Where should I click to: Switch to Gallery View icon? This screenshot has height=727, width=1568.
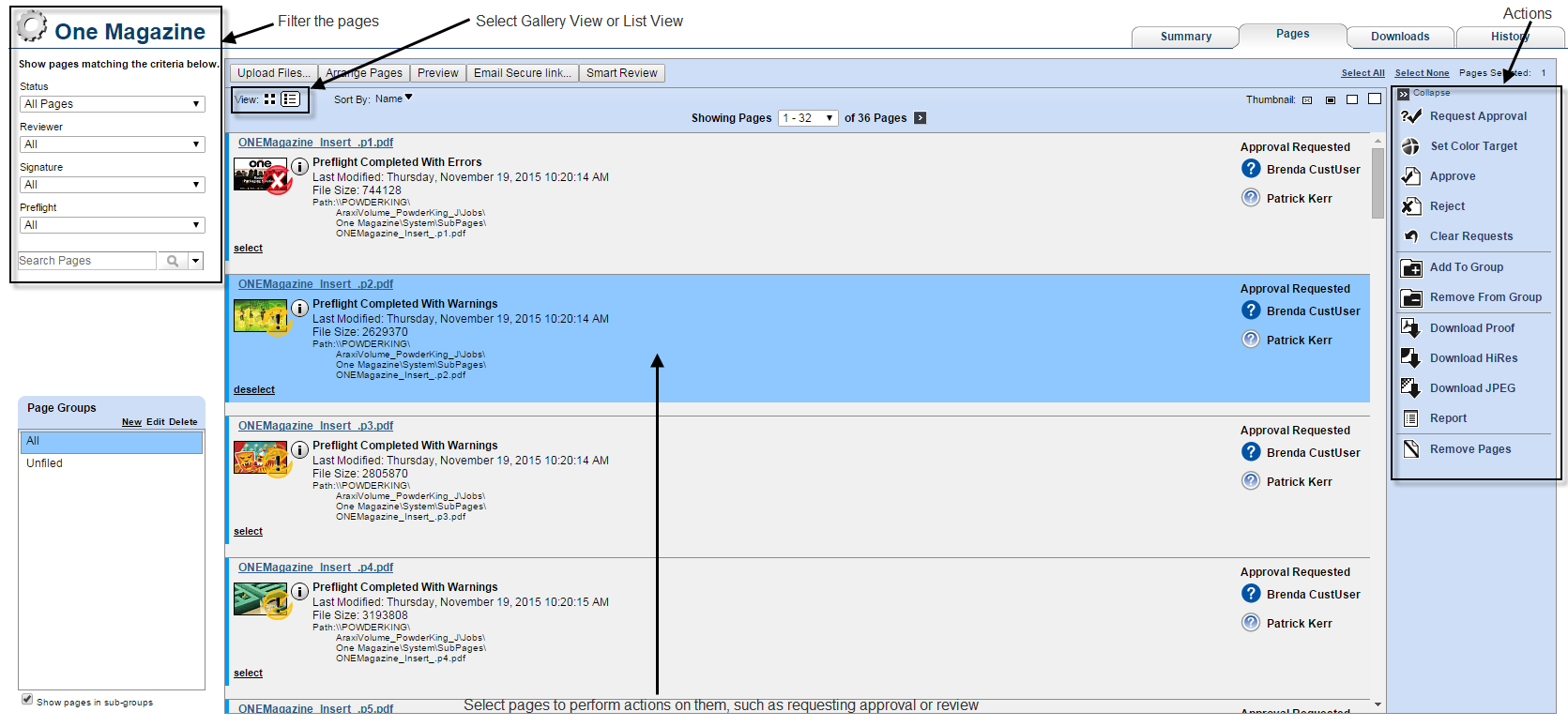270,99
